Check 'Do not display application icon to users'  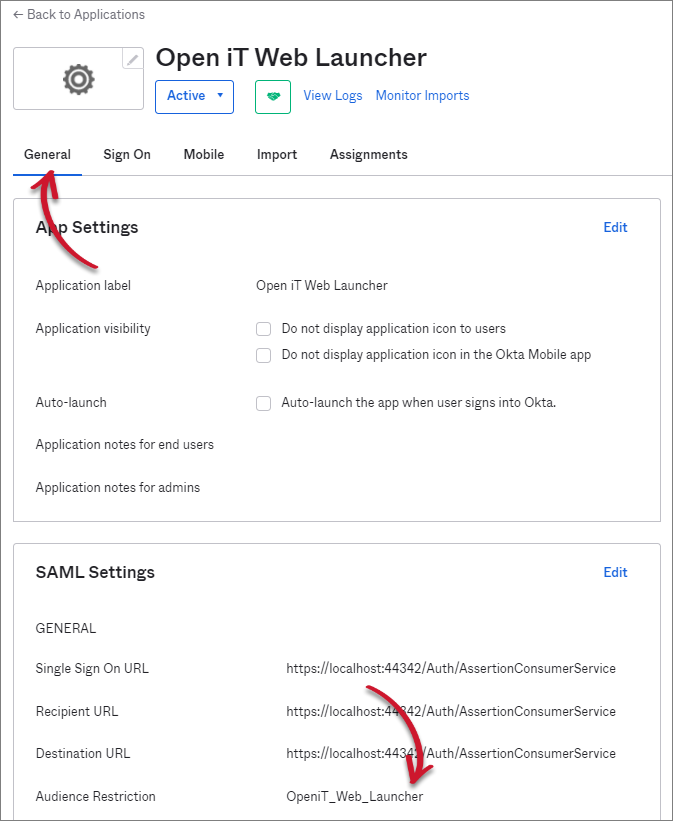click(264, 329)
